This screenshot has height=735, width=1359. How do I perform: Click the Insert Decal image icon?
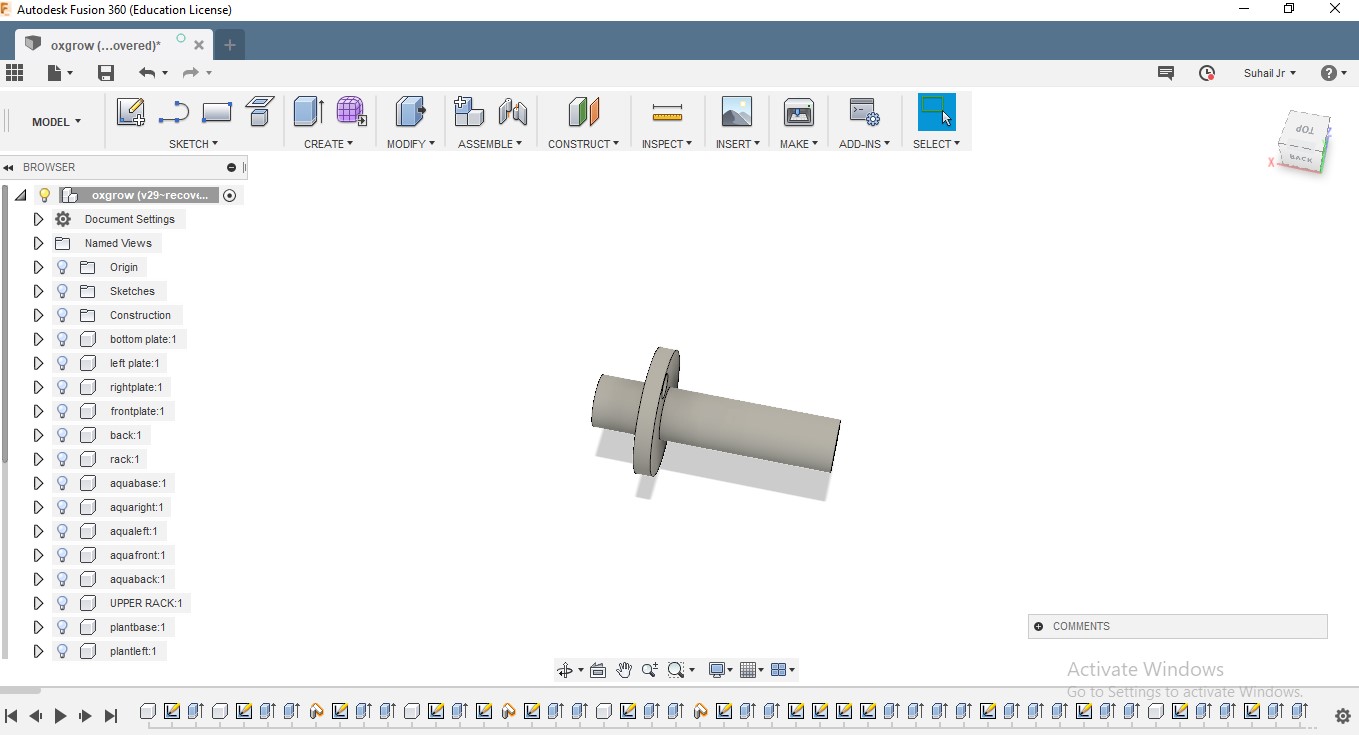737,111
